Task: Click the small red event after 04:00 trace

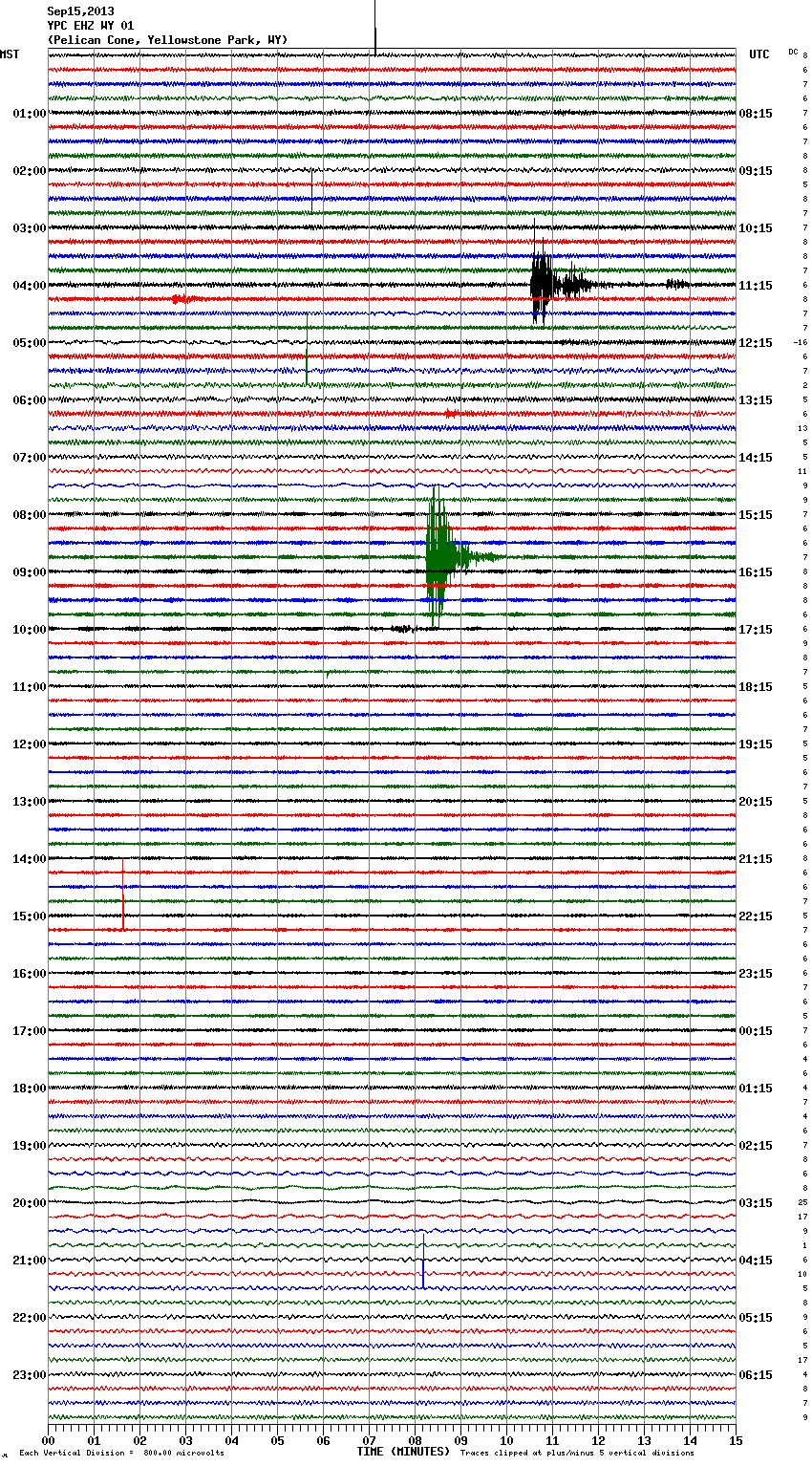Action: 179,299
